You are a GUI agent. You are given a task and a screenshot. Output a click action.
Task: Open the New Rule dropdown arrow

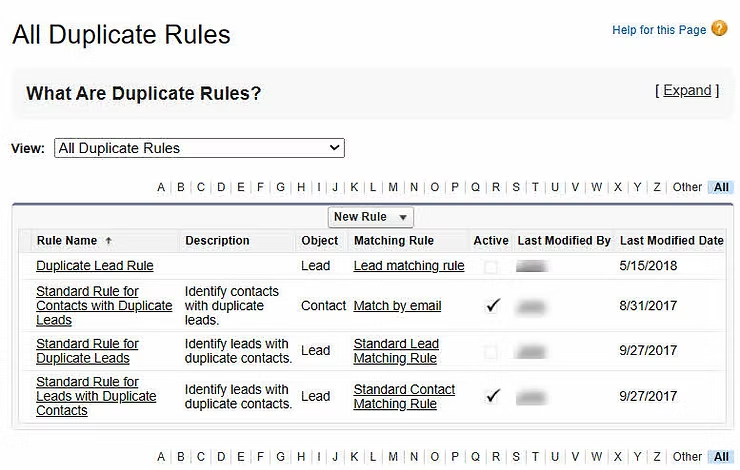pos(403,217)
